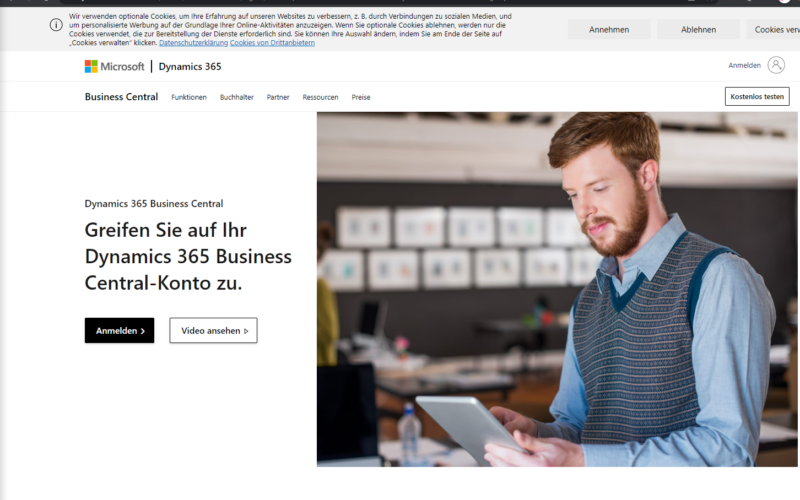
Task: Click the play triangle on Video ansehen
Action: (246, 331)
